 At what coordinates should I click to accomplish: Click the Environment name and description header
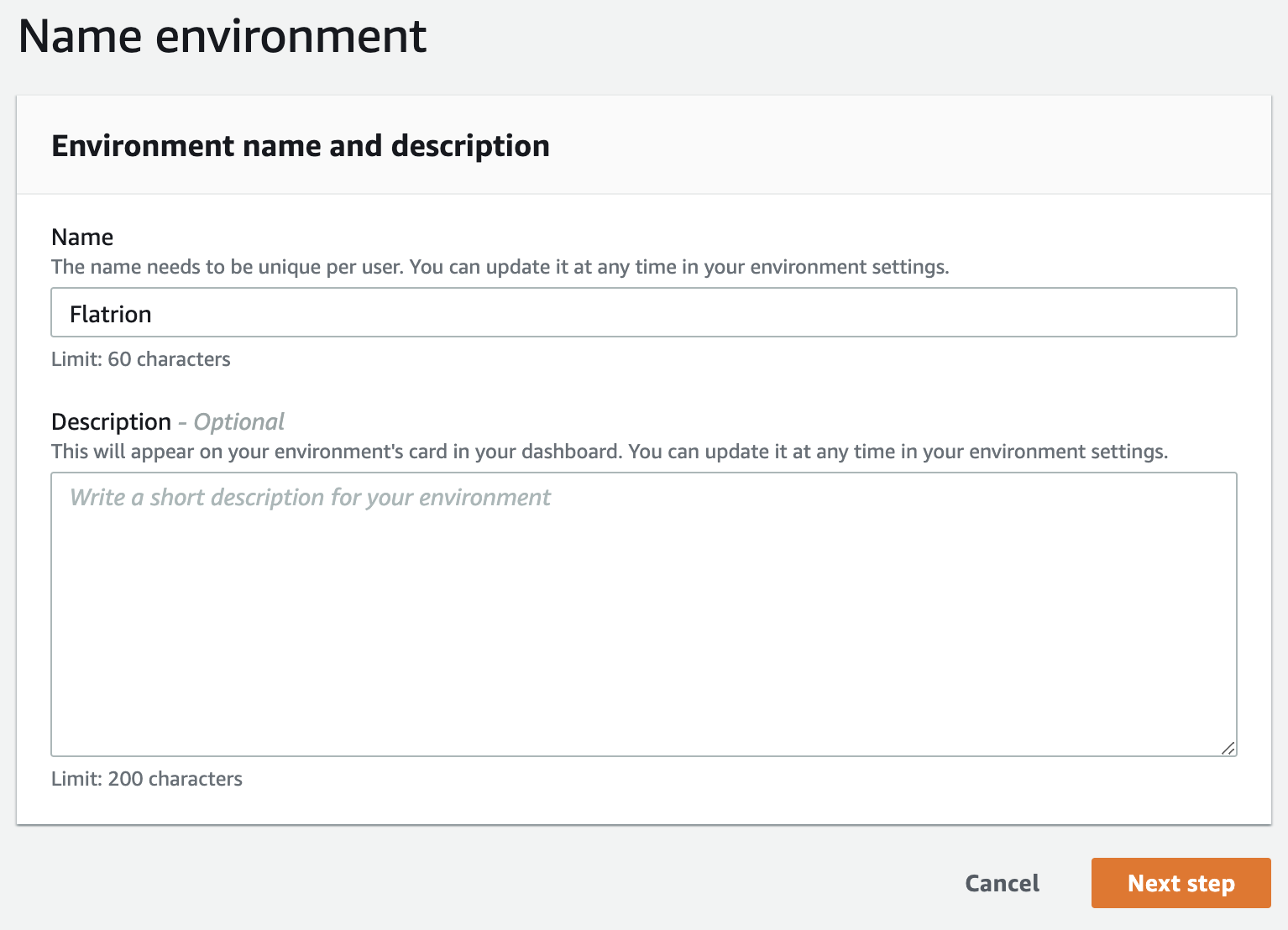[301, 144]
